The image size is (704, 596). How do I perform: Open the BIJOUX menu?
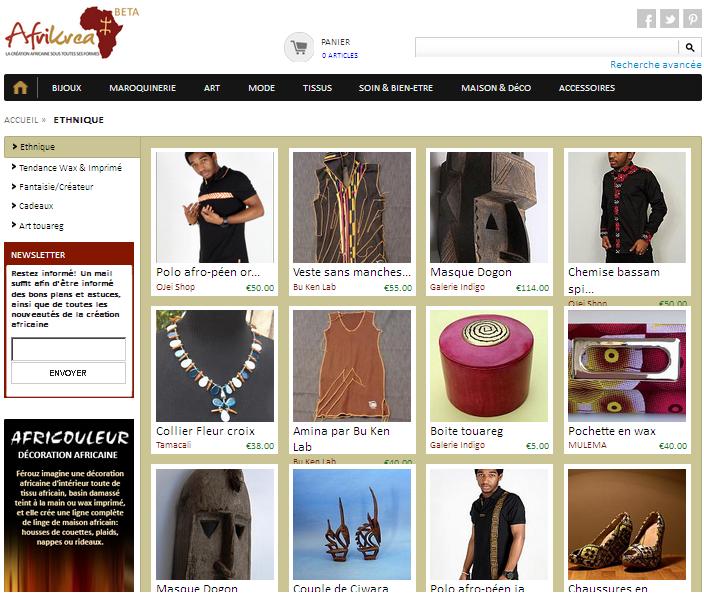coord(66,88)
